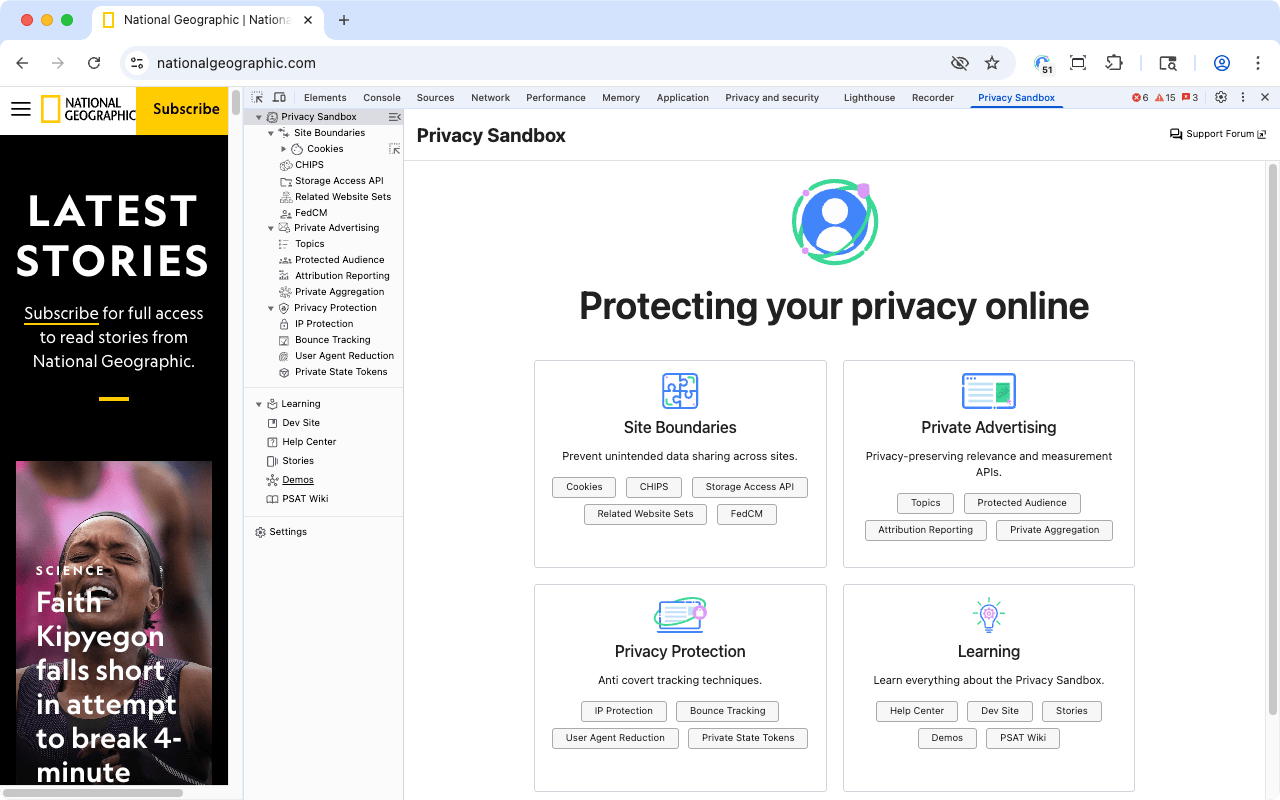The height and width of the screenshot is (800, 1280).
Task: Open the Protected Audience button in Private Advertising card
Action: (1022, 503)
